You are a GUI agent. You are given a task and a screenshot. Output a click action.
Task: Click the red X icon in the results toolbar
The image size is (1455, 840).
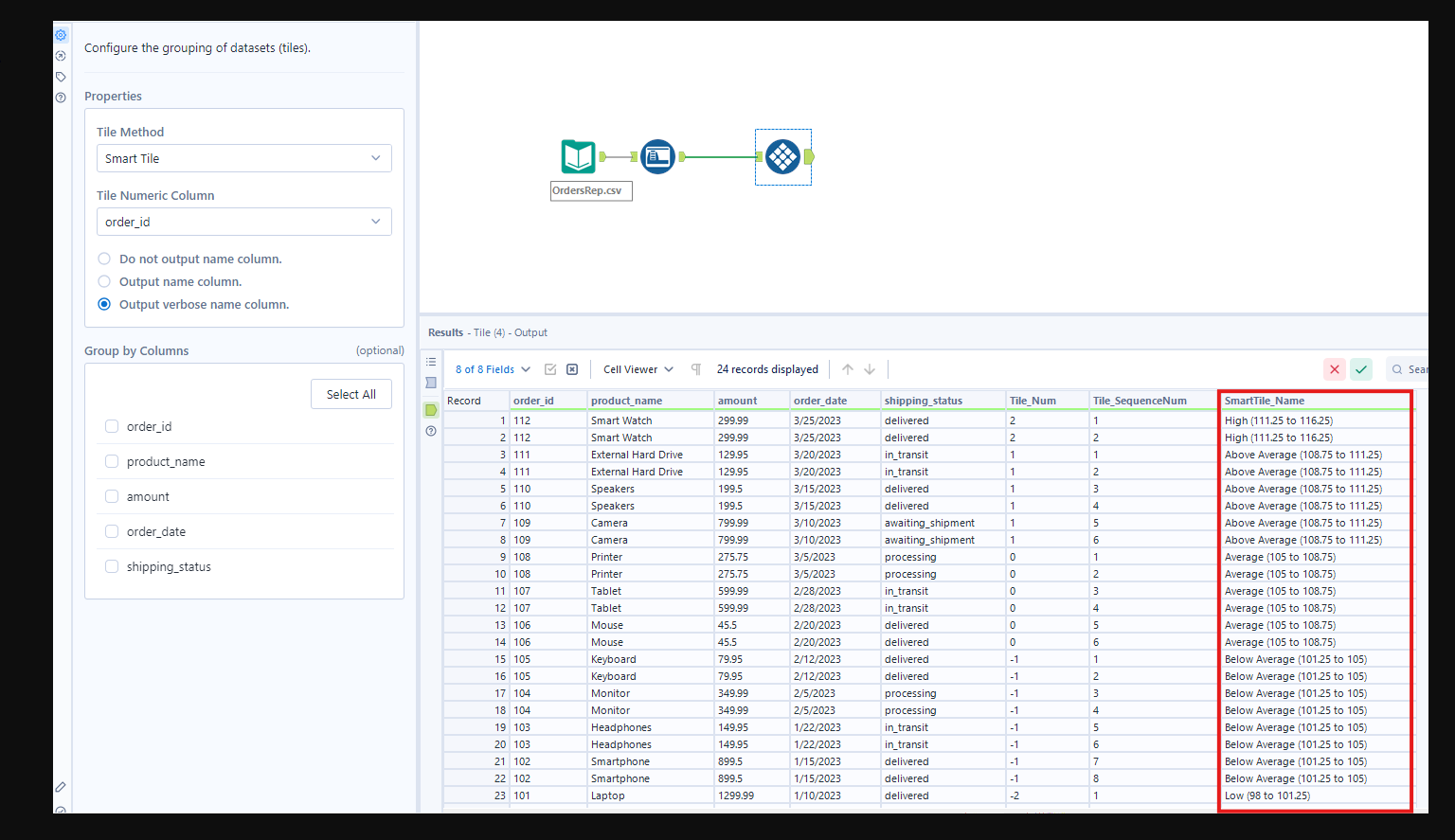1335,369
